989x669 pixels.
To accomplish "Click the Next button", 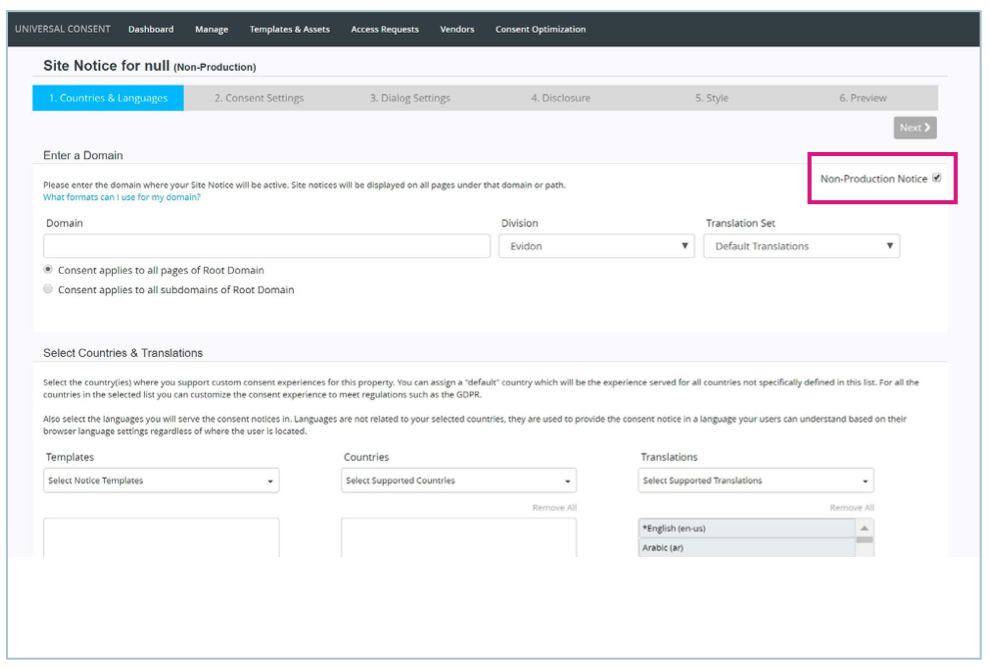I will (x=915, y=127).
